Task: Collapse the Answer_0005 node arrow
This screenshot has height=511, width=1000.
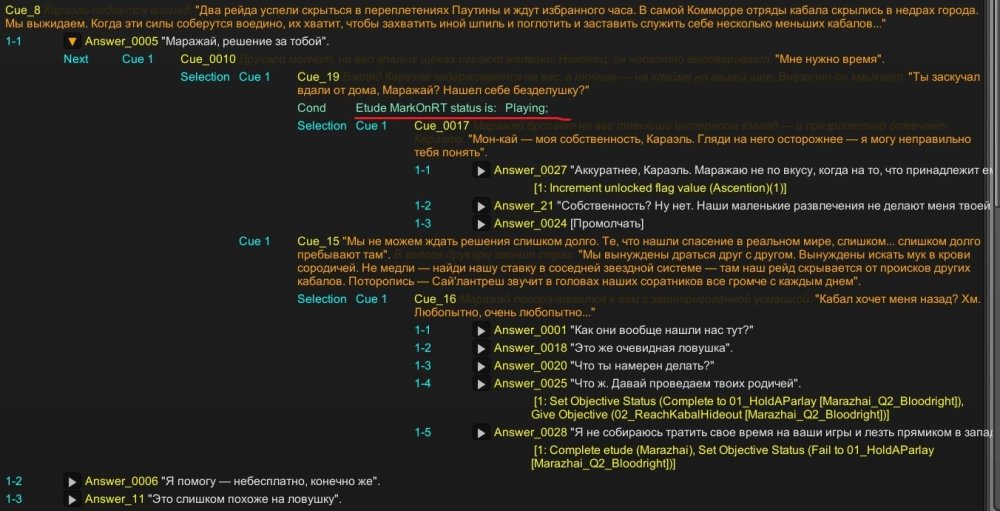Action: click(x=72, y=42)
